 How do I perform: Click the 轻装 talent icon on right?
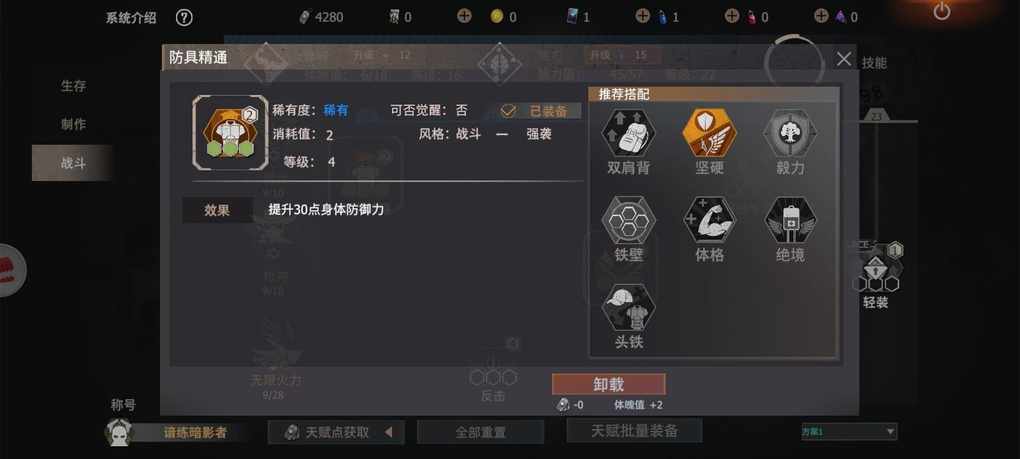point(876,268)
